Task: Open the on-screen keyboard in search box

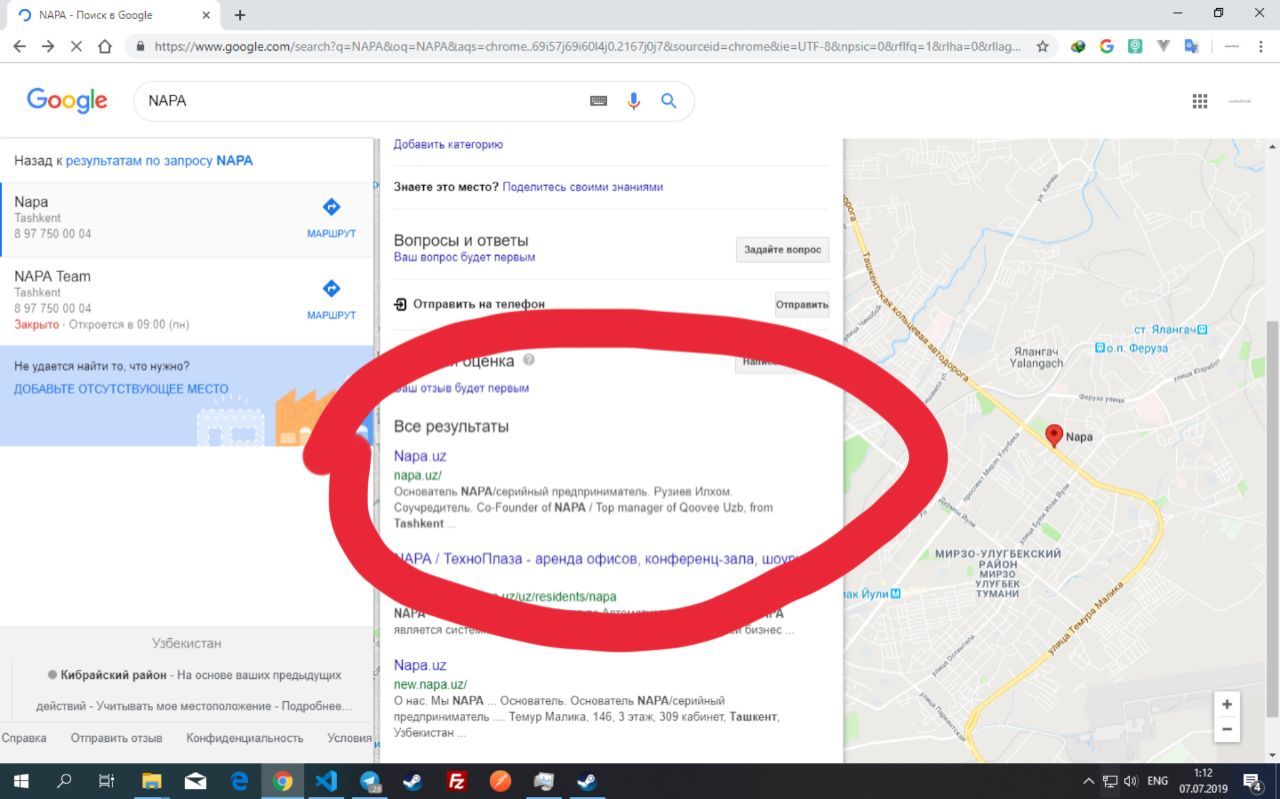Action: click(x=598, y=101)
